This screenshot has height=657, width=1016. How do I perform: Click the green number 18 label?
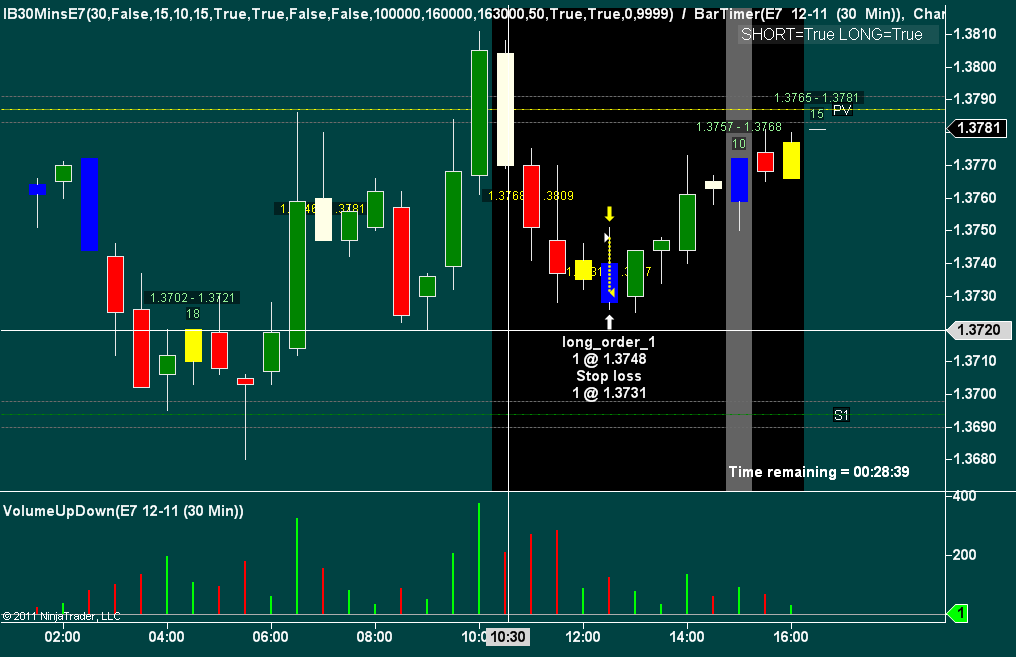pyautogui.click(x=193, y=314)
